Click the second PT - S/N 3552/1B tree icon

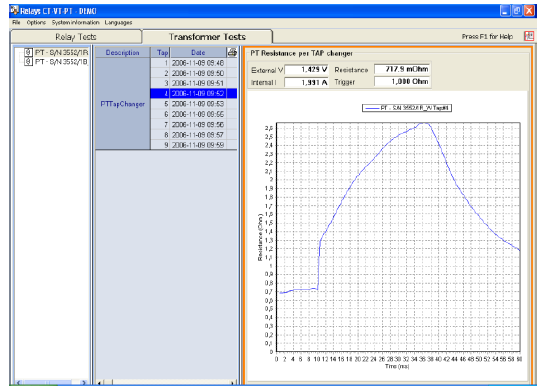(28, 61)
